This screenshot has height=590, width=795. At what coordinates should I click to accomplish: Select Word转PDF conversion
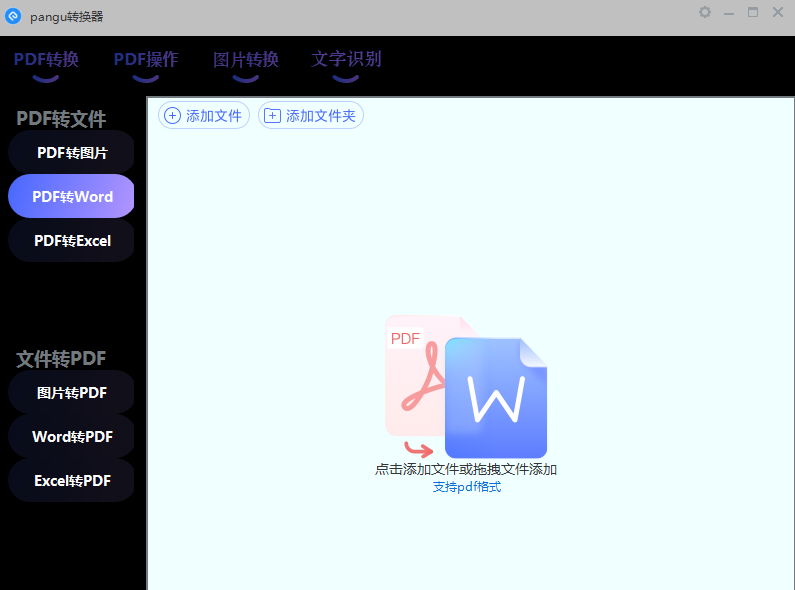(71, 436)
